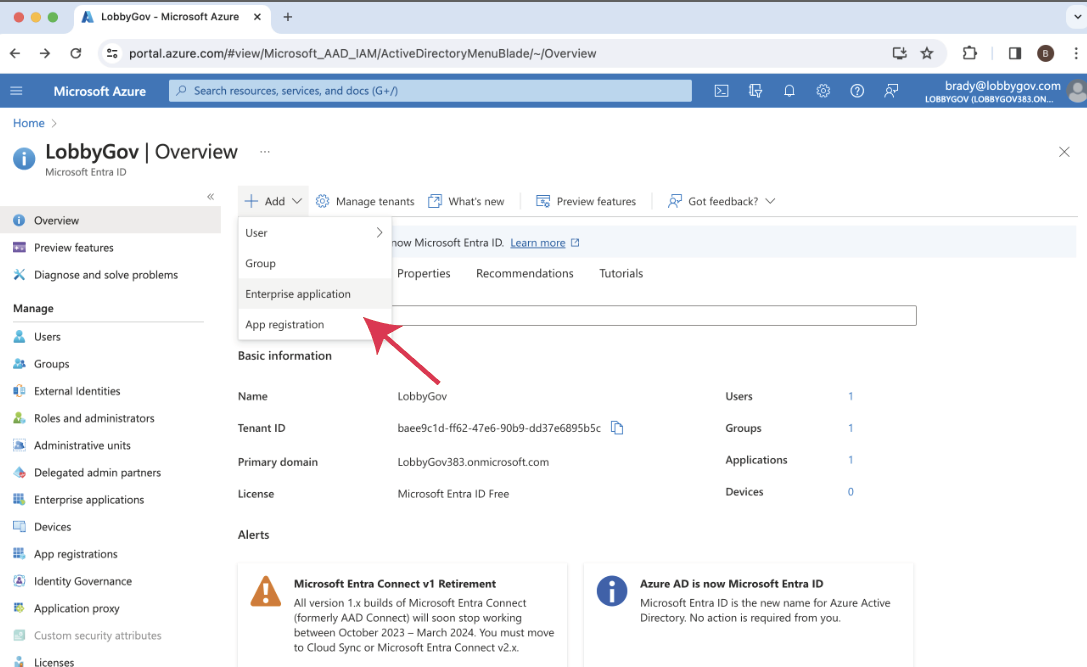Open the Groups count link

click(851, 428)
